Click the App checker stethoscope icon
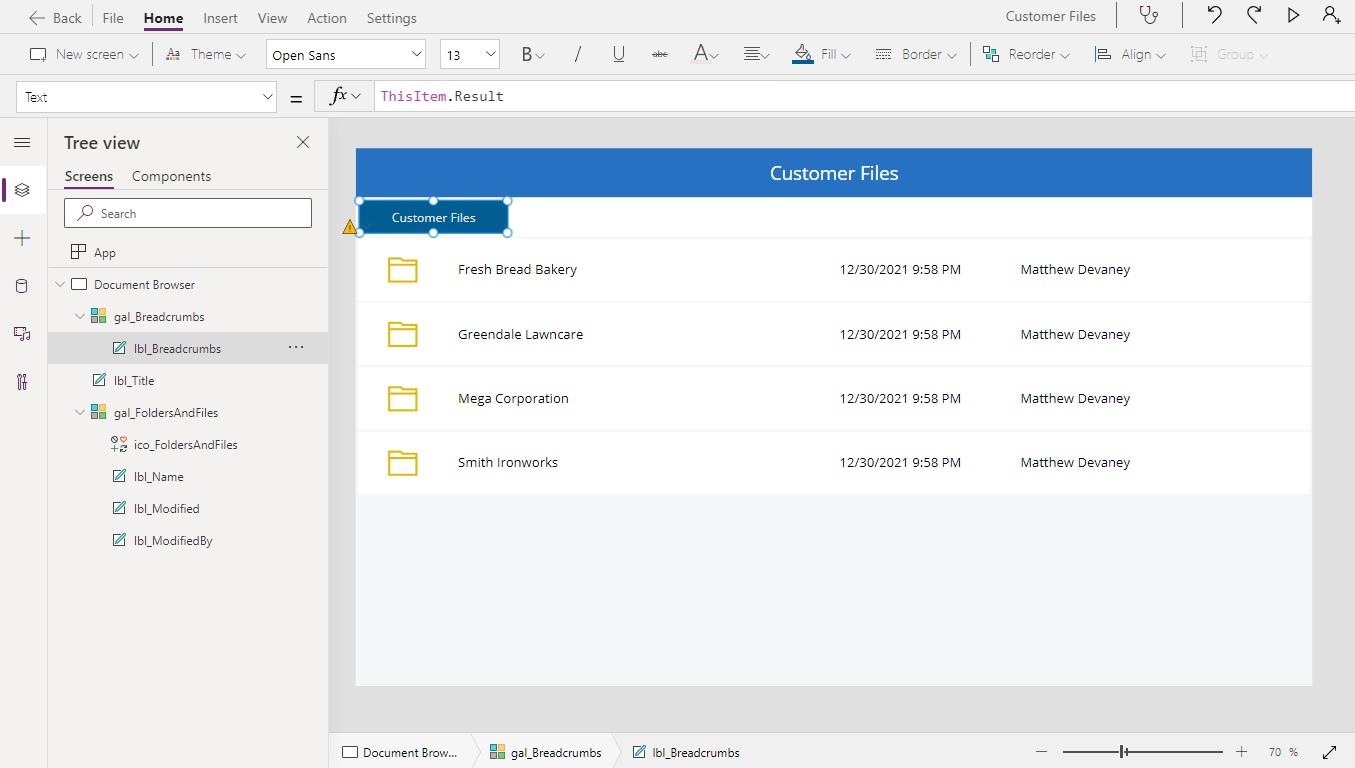 click(x=1150, y=16)
